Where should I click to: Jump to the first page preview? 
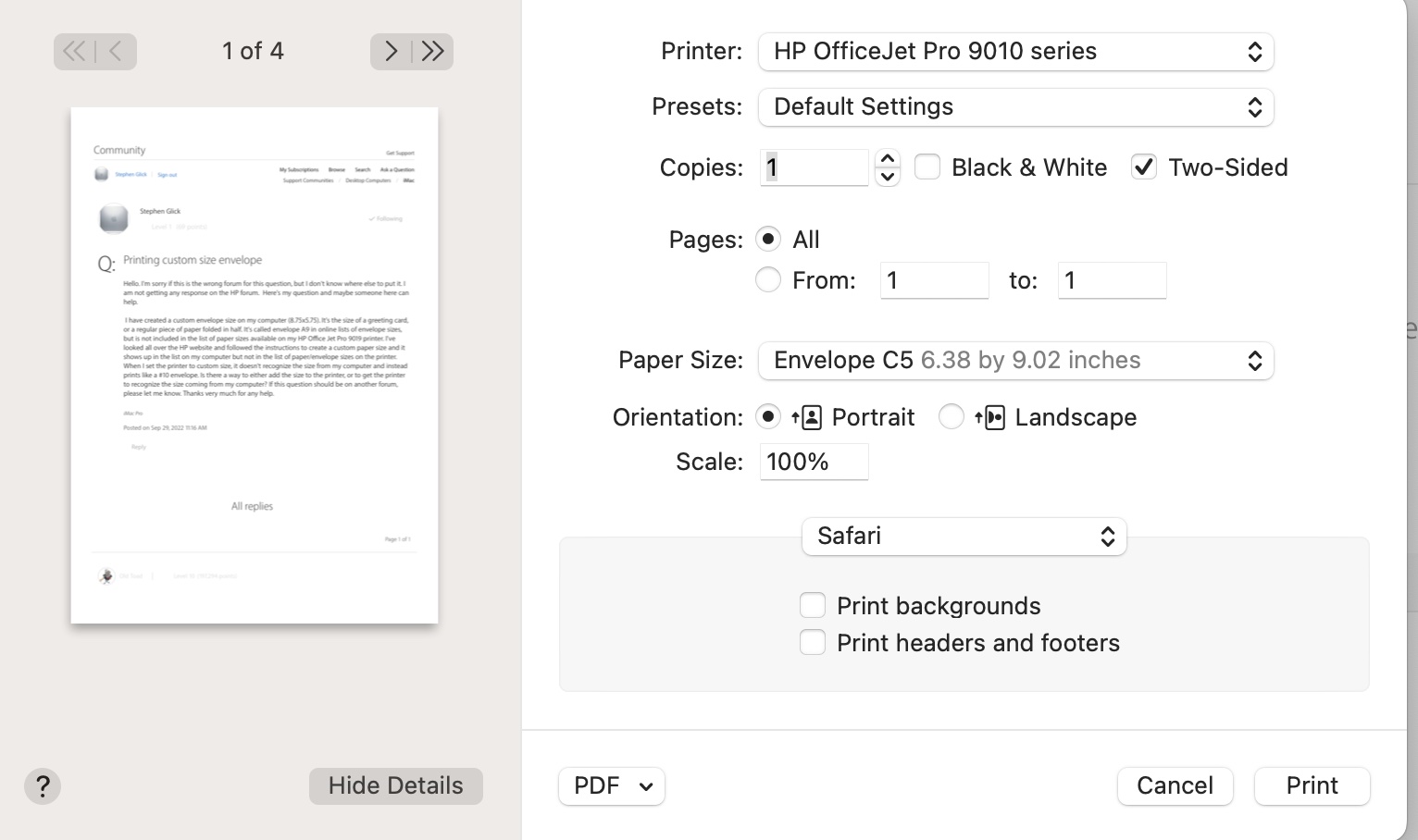tap(73, 51)
